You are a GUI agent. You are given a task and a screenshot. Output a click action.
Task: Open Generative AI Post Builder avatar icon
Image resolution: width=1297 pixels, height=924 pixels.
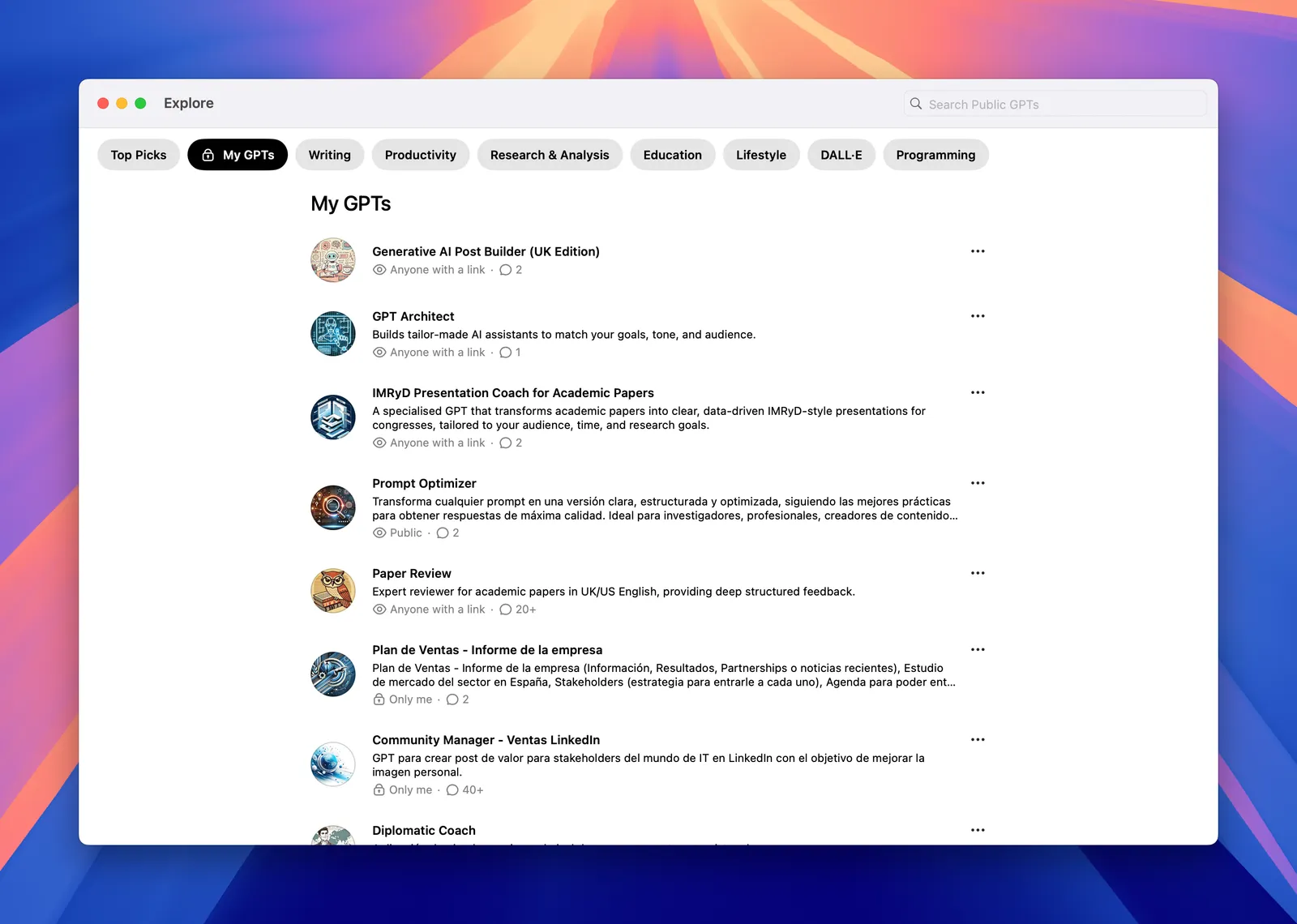pyautogui.click(x=333, y=260)
